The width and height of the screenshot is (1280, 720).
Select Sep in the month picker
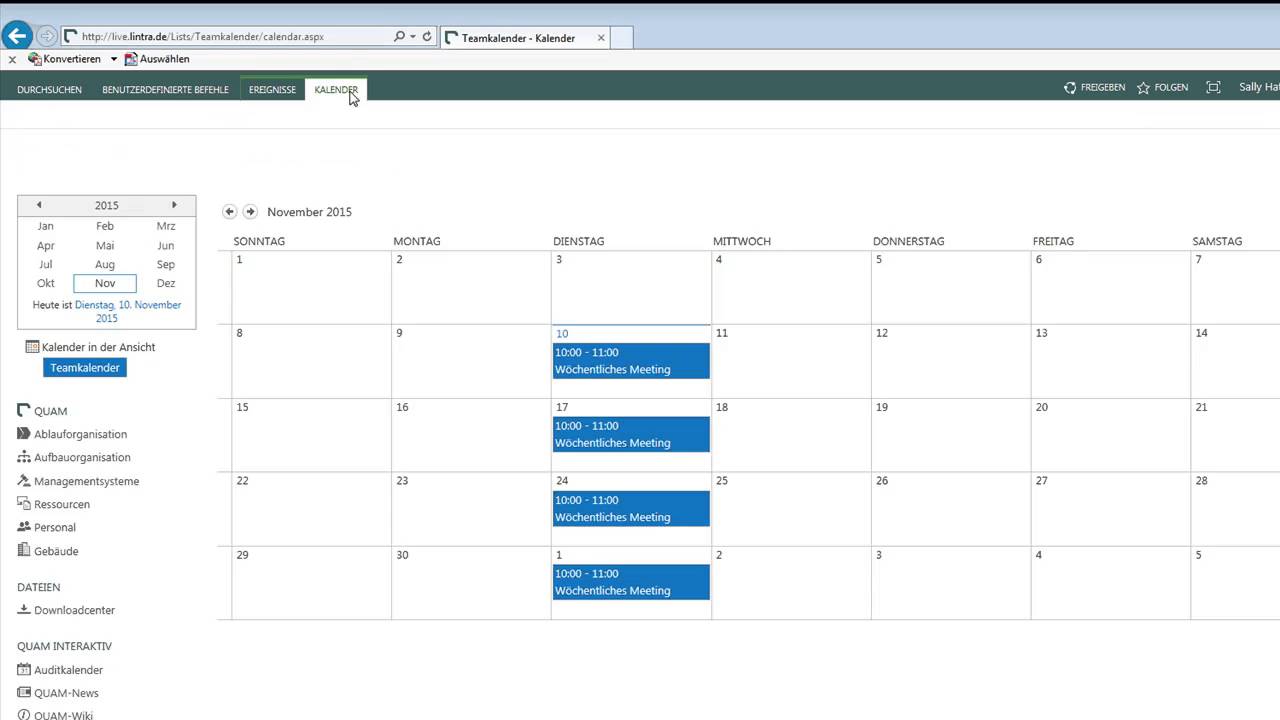coord(166,264)
